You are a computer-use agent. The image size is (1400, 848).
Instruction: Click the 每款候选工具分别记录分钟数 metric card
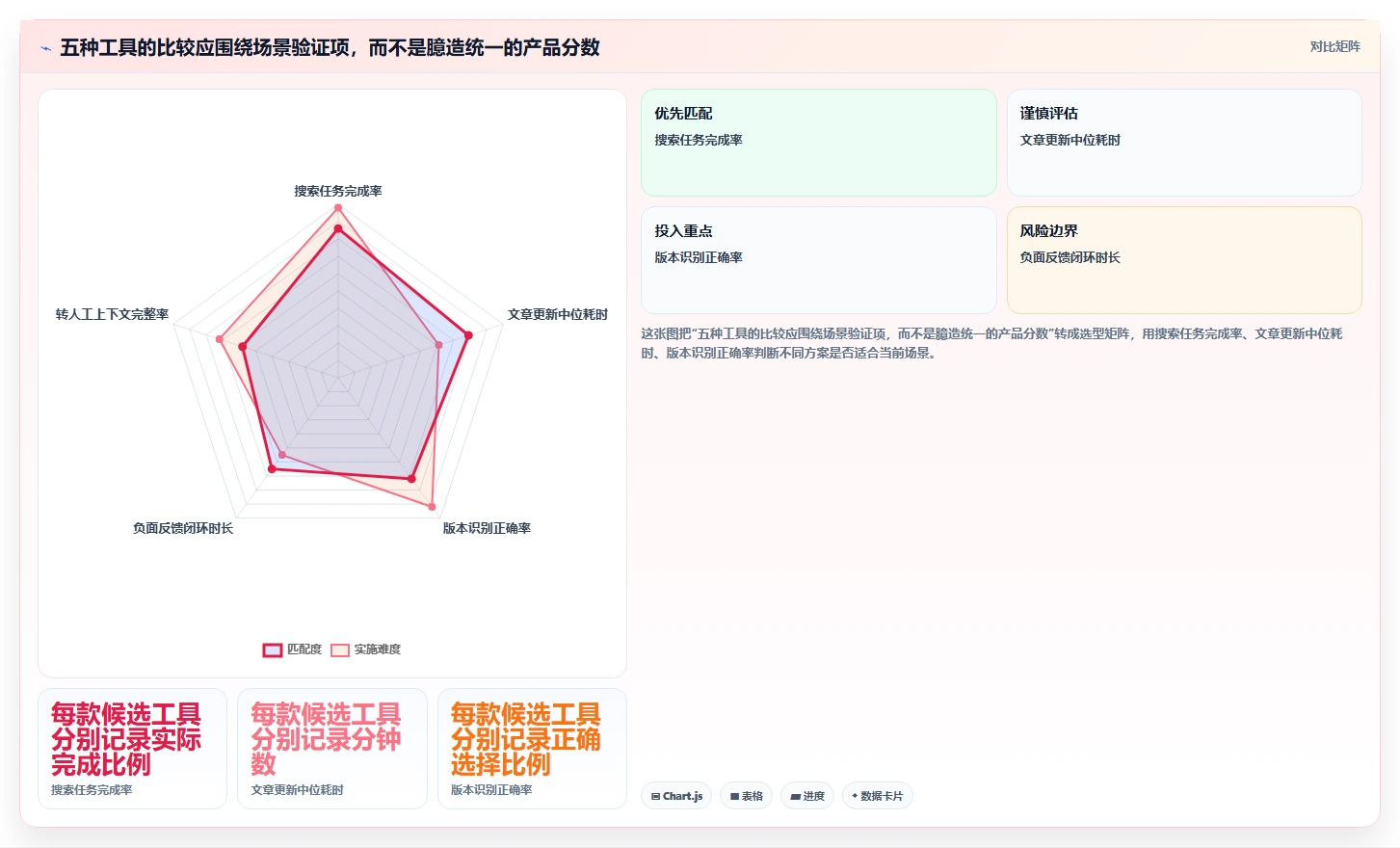[332, 749]
